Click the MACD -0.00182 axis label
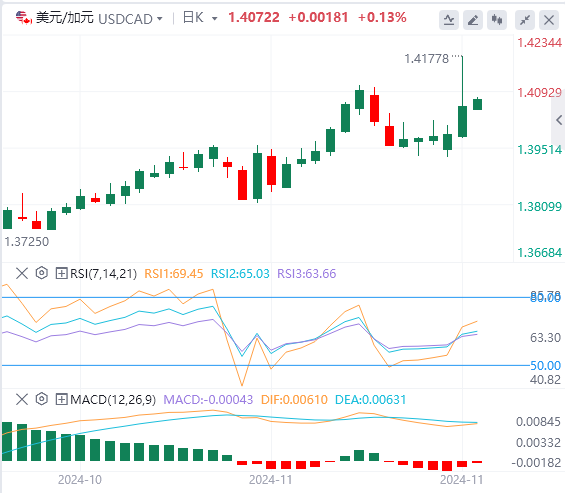The image size is (565, 493). [536, 463]
